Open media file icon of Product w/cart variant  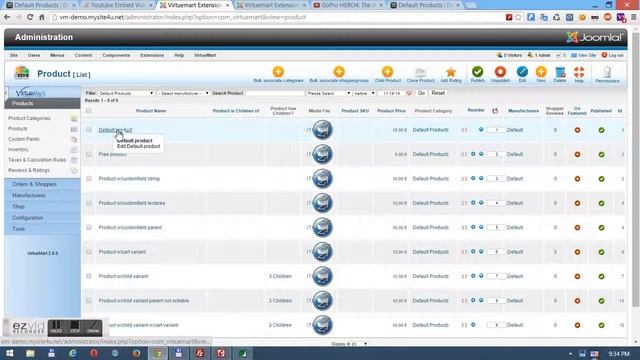[322, 252]
